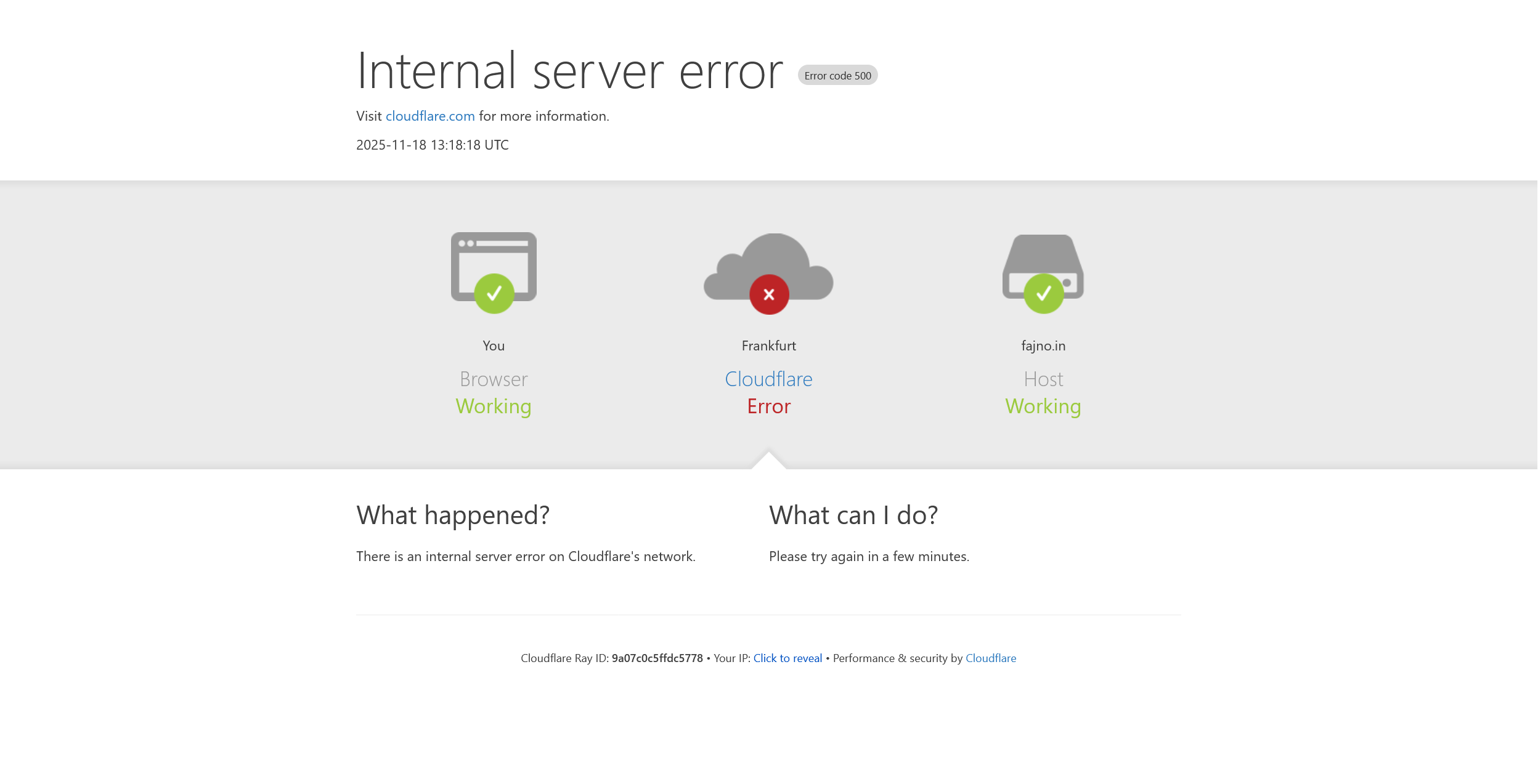Open the footer Cloudflare link
The height and width of the screenshot is (784, 1538).
pos(990,658)
